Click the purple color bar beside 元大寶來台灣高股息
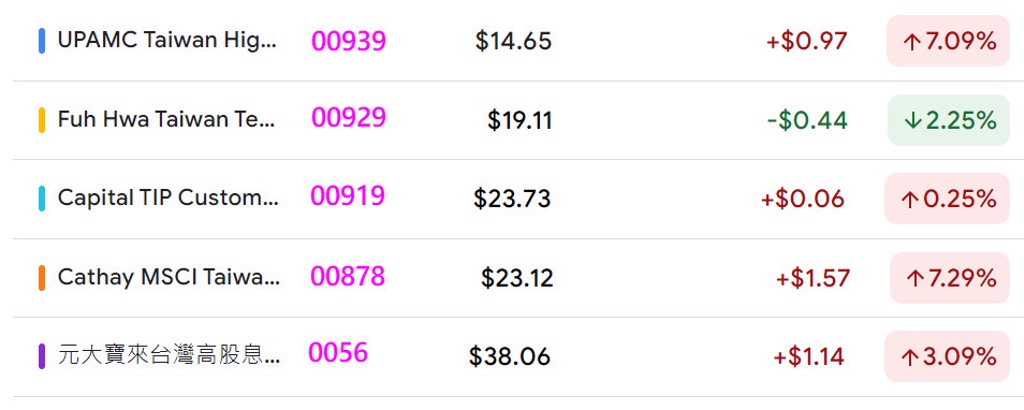The width and height of the screenshot is (1024, 410). point(41,355)
